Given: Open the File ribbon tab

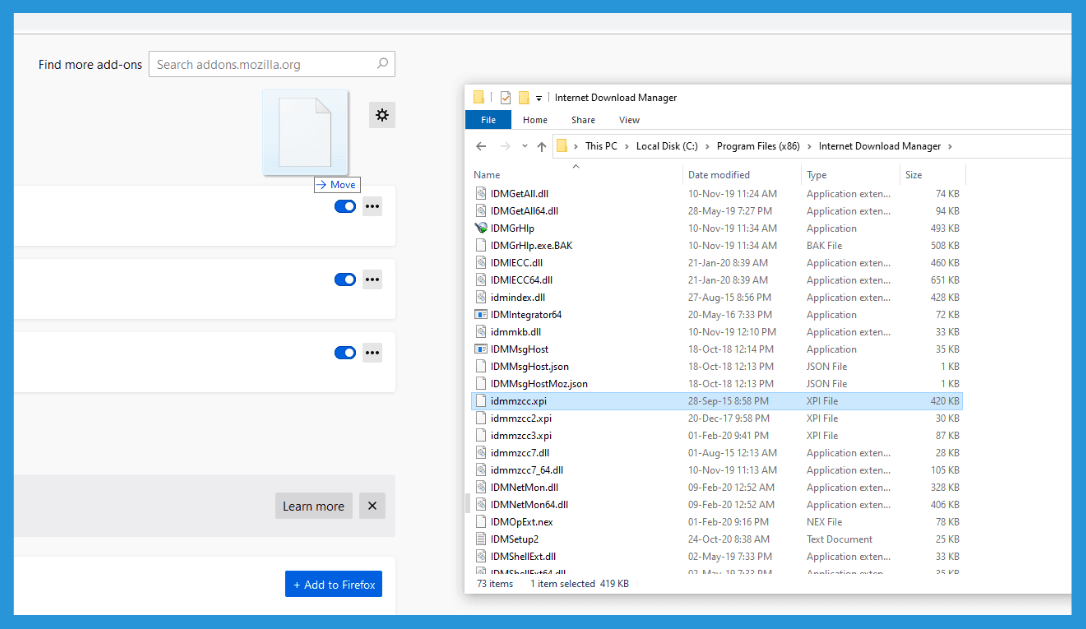Looking at the screenshot, I should pyautogui.click(x=488, y=120).
